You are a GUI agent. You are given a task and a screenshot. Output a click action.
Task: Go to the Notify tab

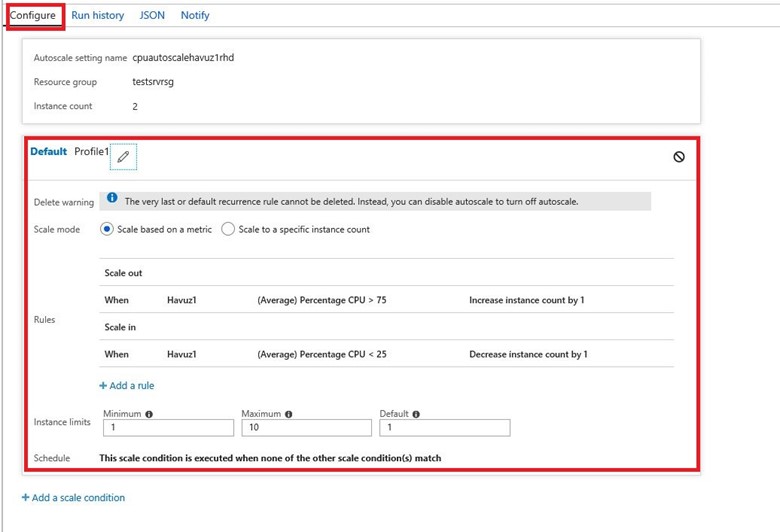[195, 16]
